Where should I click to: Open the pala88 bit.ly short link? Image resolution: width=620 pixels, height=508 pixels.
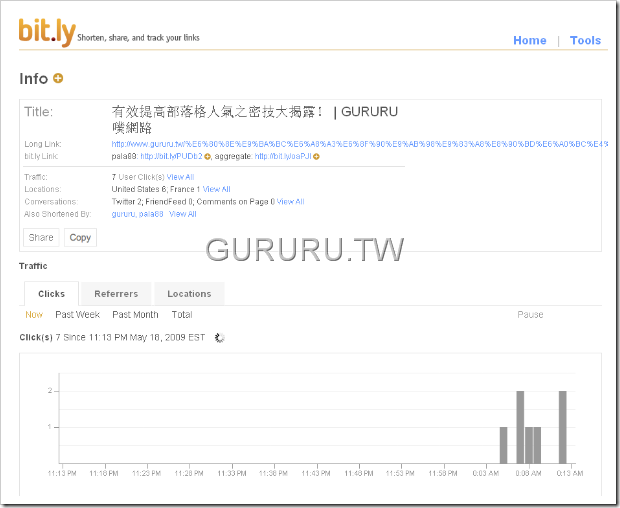click(172, 157)
